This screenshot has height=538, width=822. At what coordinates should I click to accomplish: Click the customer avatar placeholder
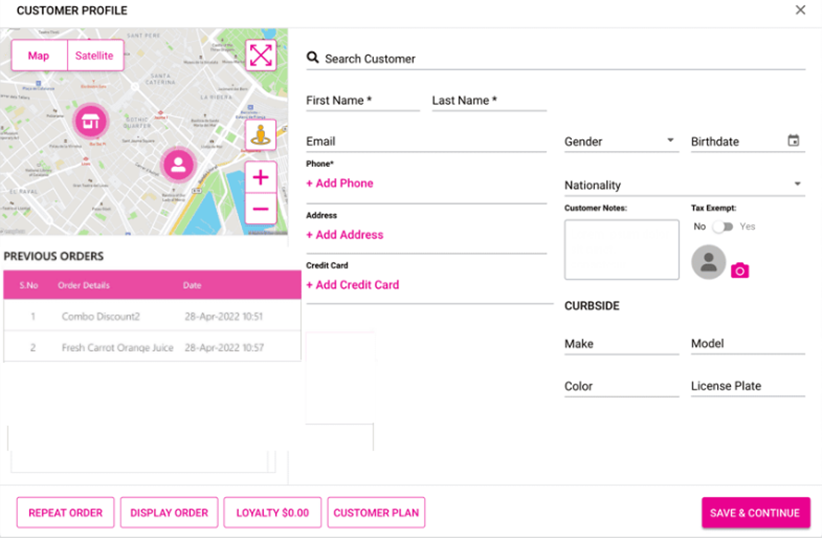click(708, 262)
